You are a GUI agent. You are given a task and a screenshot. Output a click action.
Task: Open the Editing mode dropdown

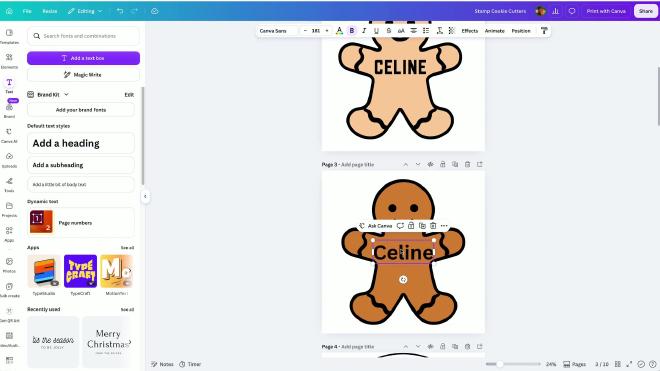point(85,11)
